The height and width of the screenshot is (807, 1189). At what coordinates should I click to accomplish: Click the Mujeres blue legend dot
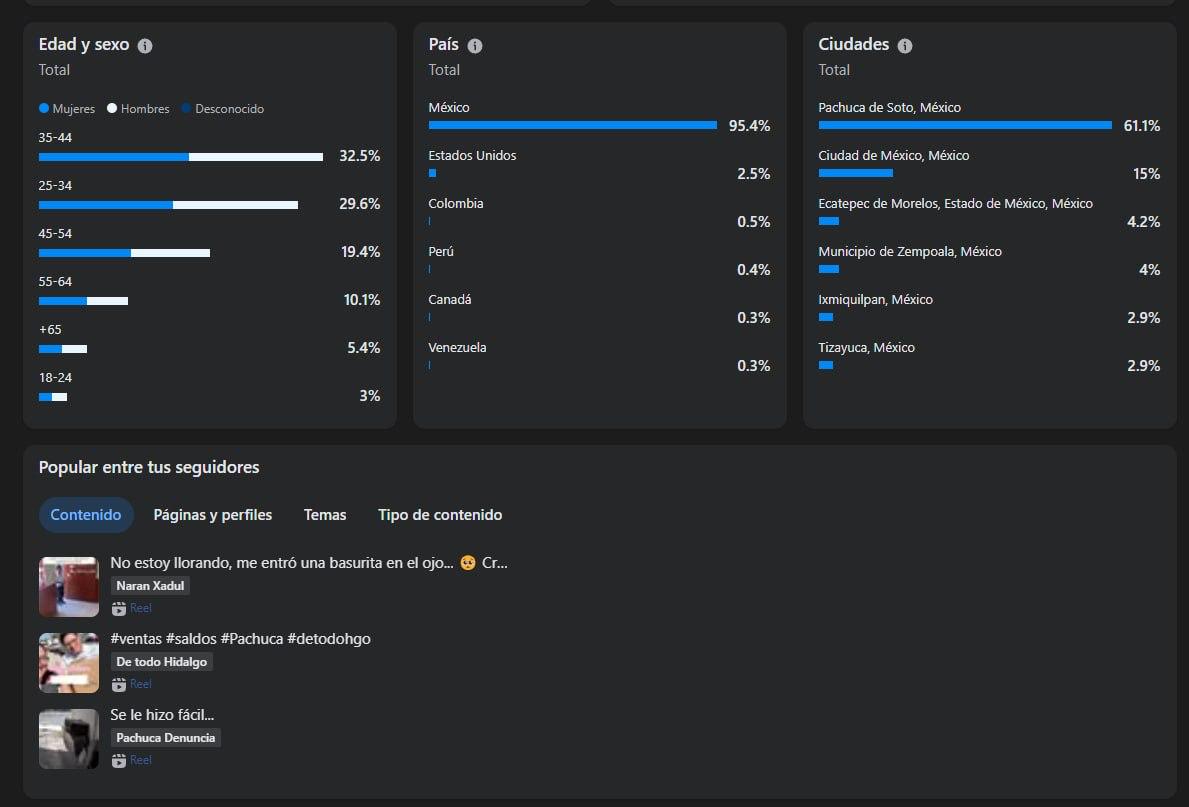coord(44,108)
